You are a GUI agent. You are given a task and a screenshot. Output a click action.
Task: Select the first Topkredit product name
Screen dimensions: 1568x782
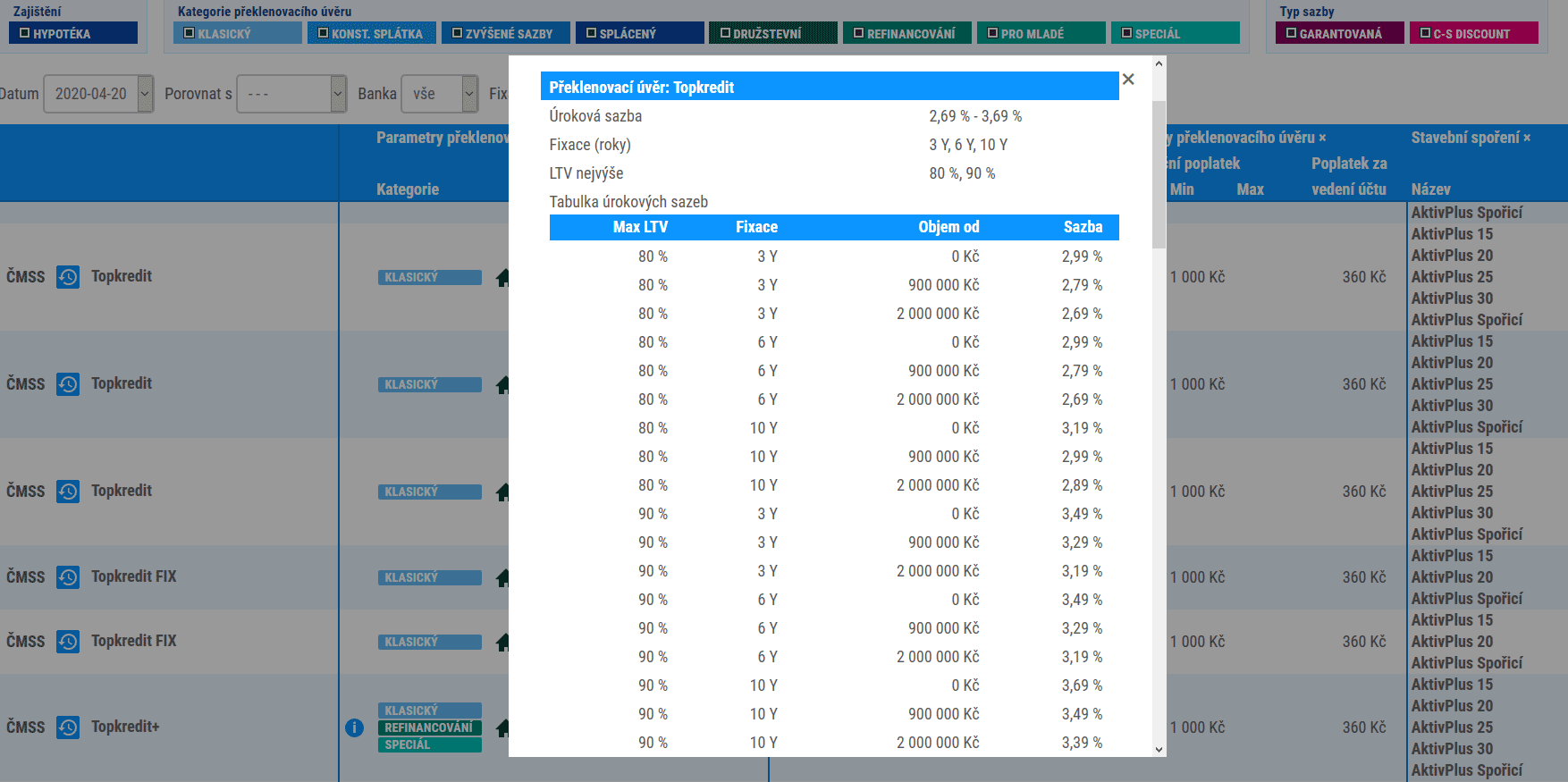[x=122, y=276]
